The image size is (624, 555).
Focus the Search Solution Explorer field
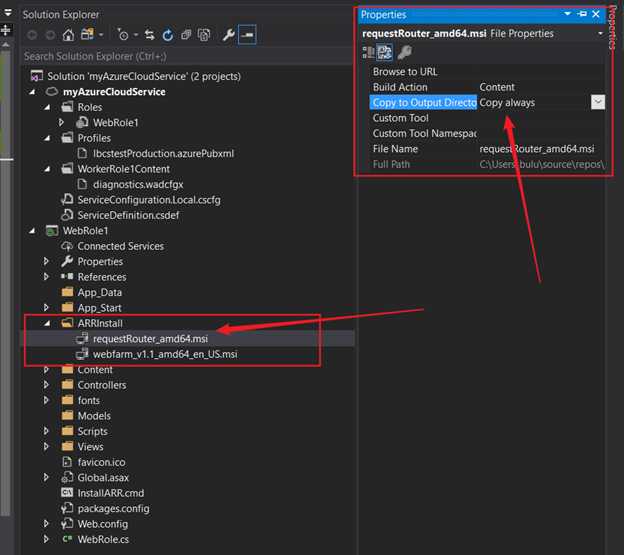187,56
